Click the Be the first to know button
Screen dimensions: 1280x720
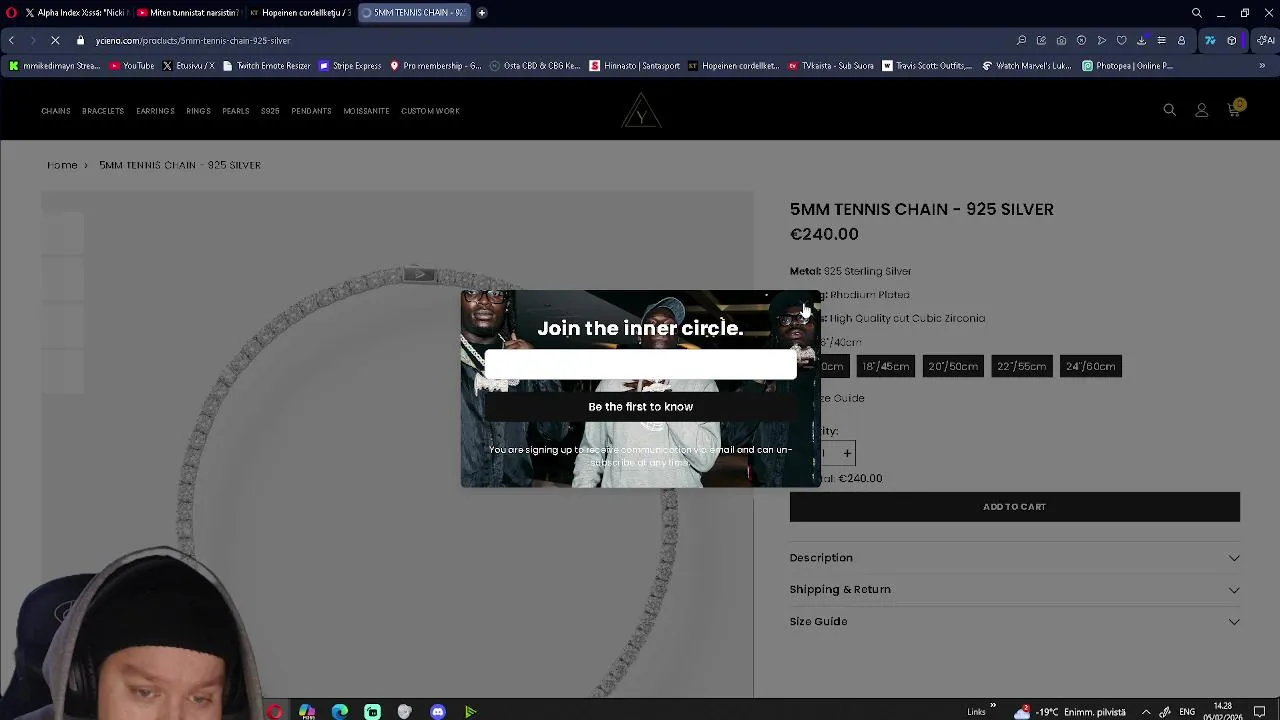640,407
